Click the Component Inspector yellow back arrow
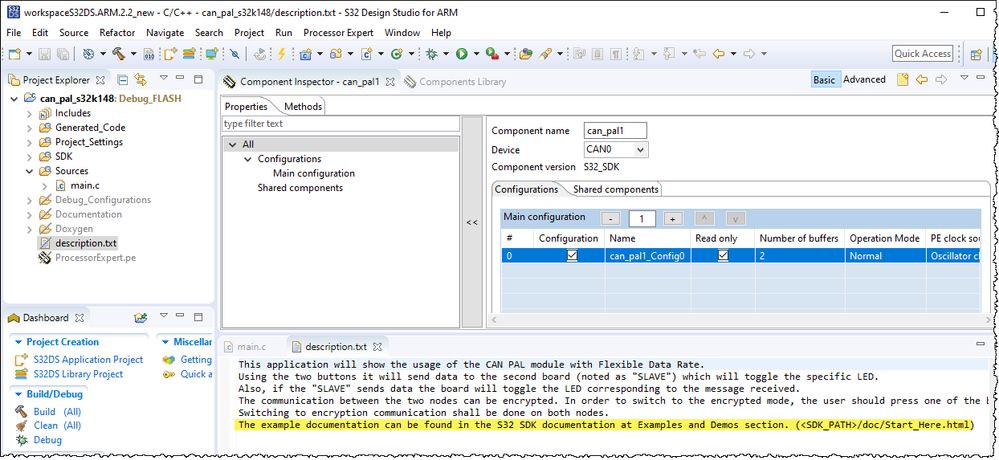The height and width of the screenshot is (460, 999). click(921, 80)
